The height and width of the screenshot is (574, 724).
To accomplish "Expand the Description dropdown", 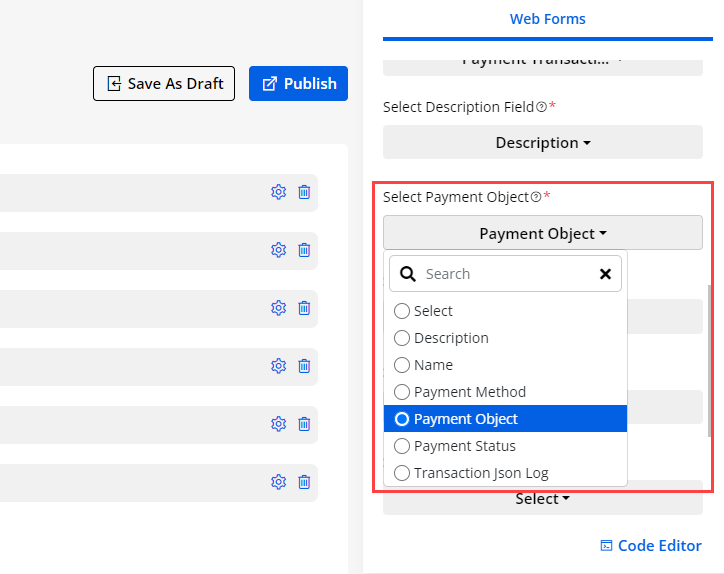I will point(543,143).
